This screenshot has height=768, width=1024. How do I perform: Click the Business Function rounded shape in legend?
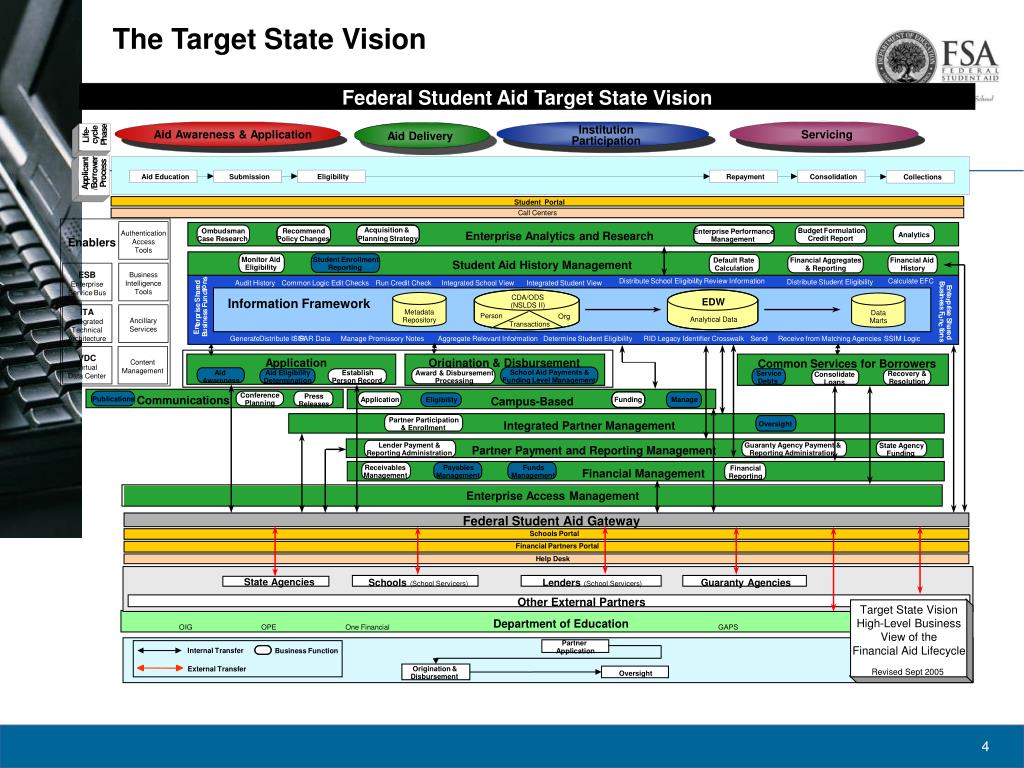263,650
